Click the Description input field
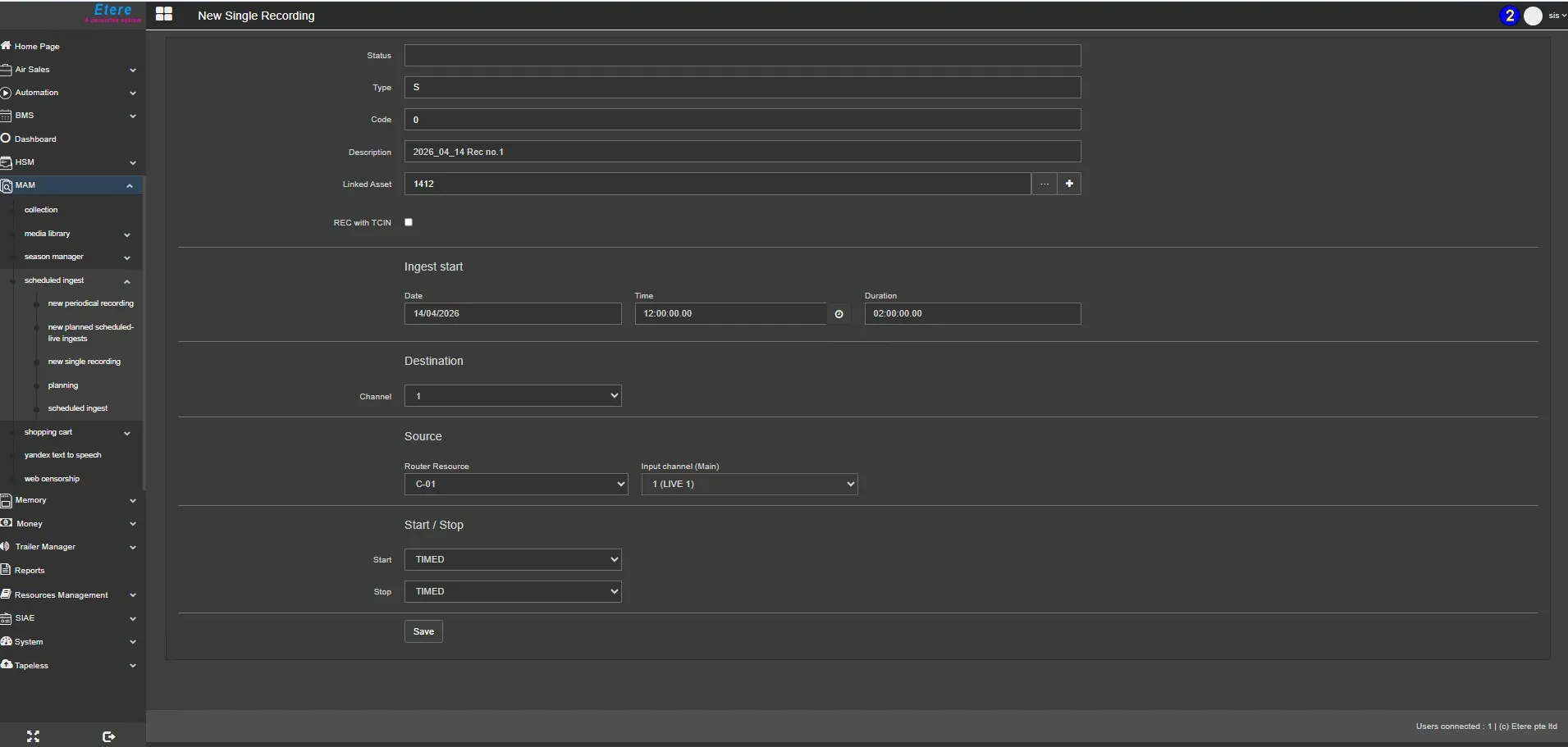The image size is (1568, 747). tap(742, 152)
